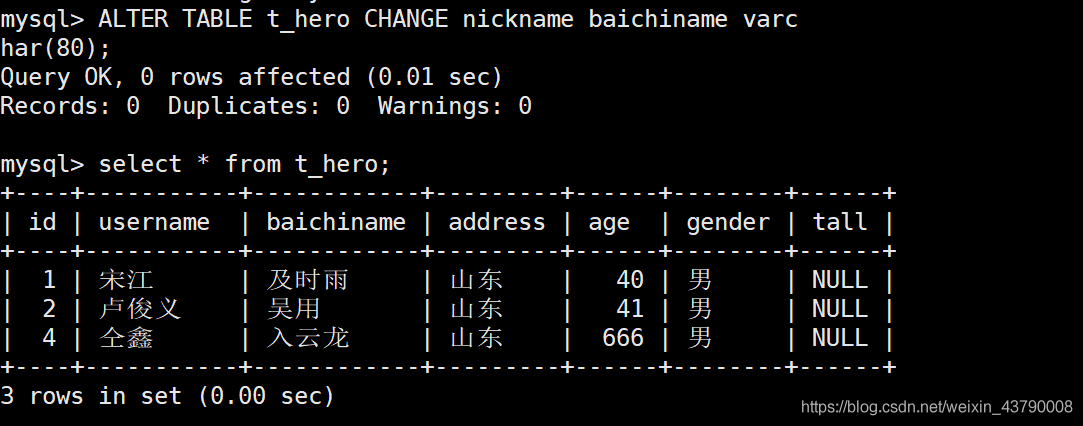This screenshot has width=1083, height=426.
Task: Click the 'Query OK, 0 rows affected' line
Action: 251,77
